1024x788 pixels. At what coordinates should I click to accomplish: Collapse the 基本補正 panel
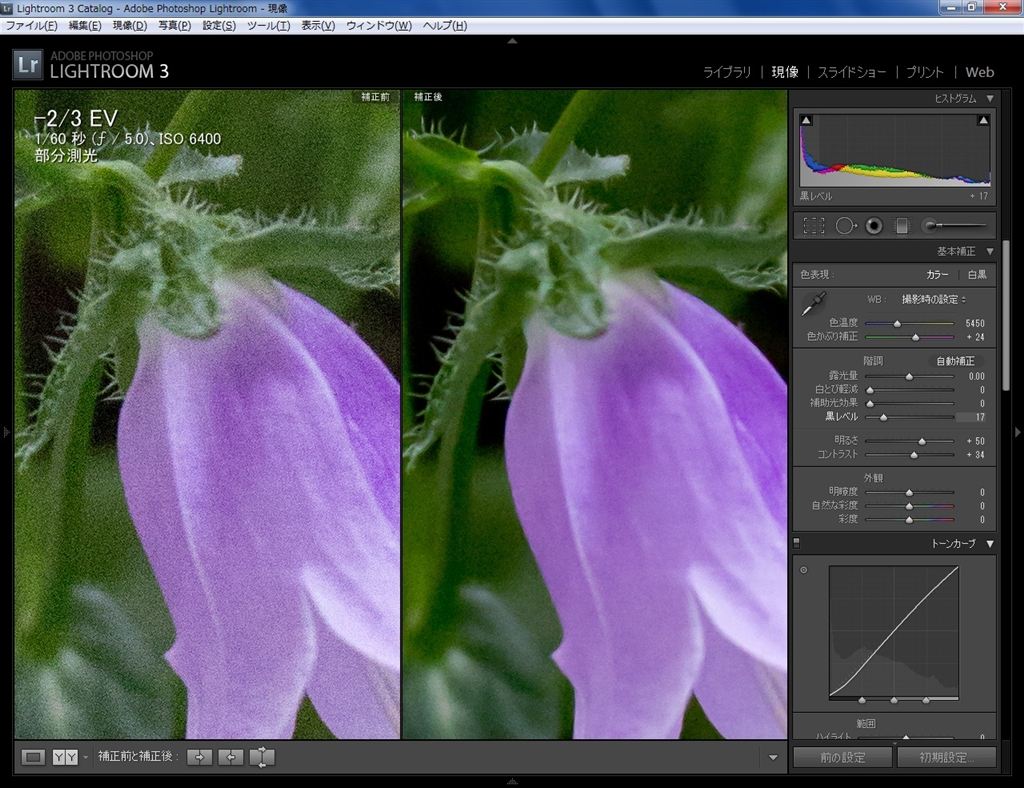pyautogui.click(x=990, y=252)
